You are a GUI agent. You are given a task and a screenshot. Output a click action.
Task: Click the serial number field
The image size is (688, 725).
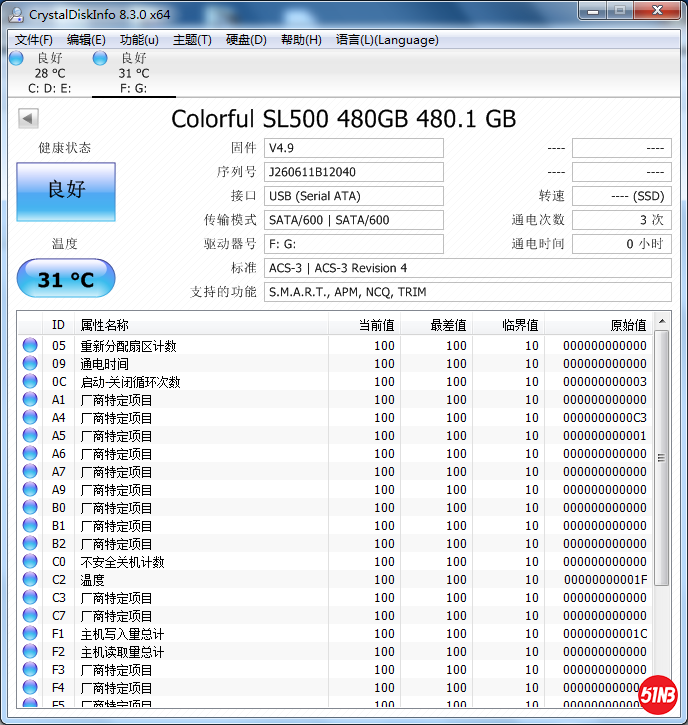tap(353, 172)
